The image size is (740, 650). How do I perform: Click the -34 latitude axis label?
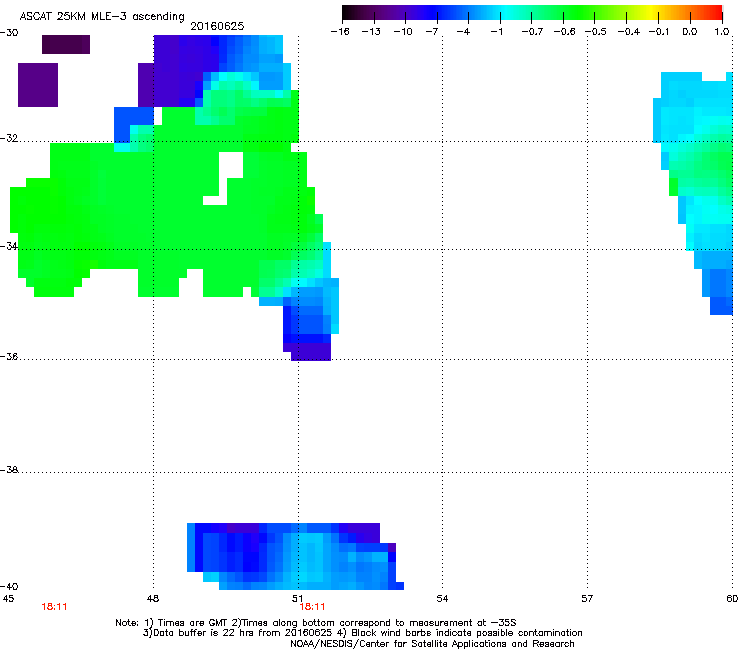(x=9, y=246)
